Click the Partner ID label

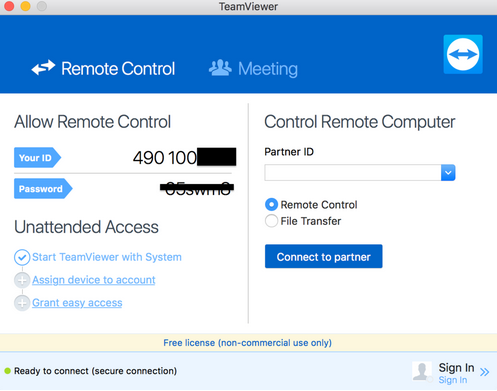[x=289, y=152]
